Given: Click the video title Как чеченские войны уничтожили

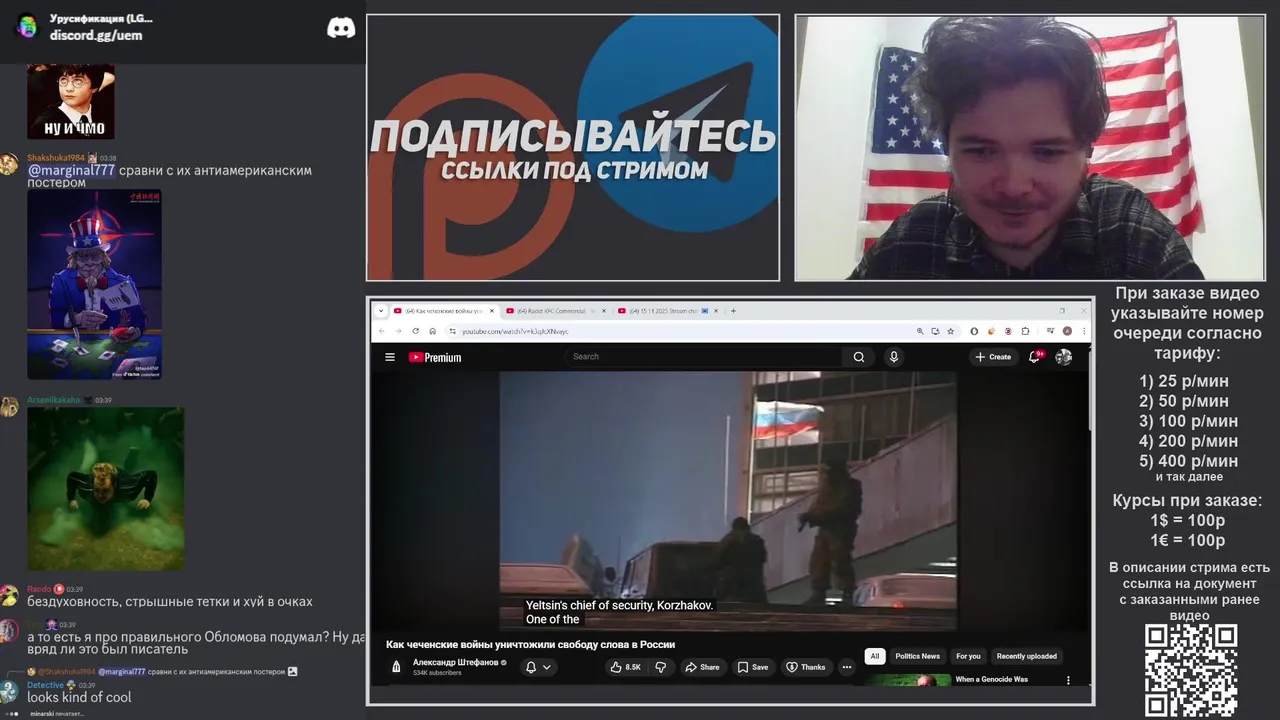Looking at the screenshot, I should 531,645.
